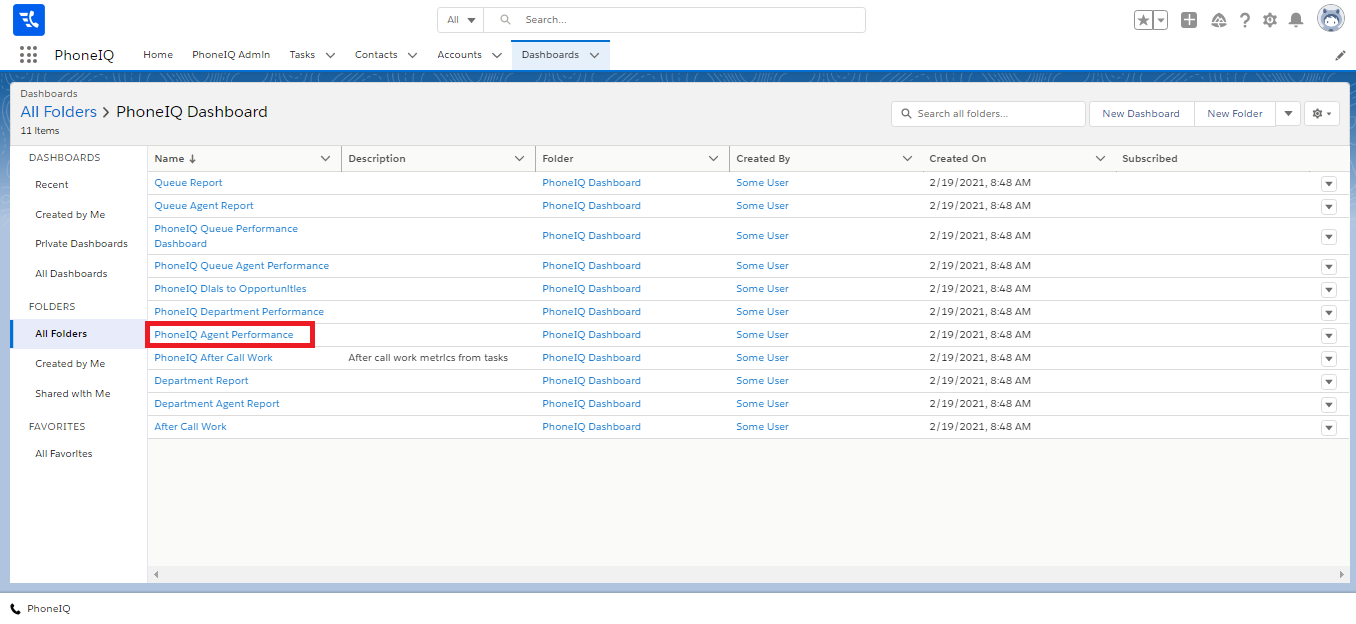Open PhoneIQ After Call Work link

point(213,358)
